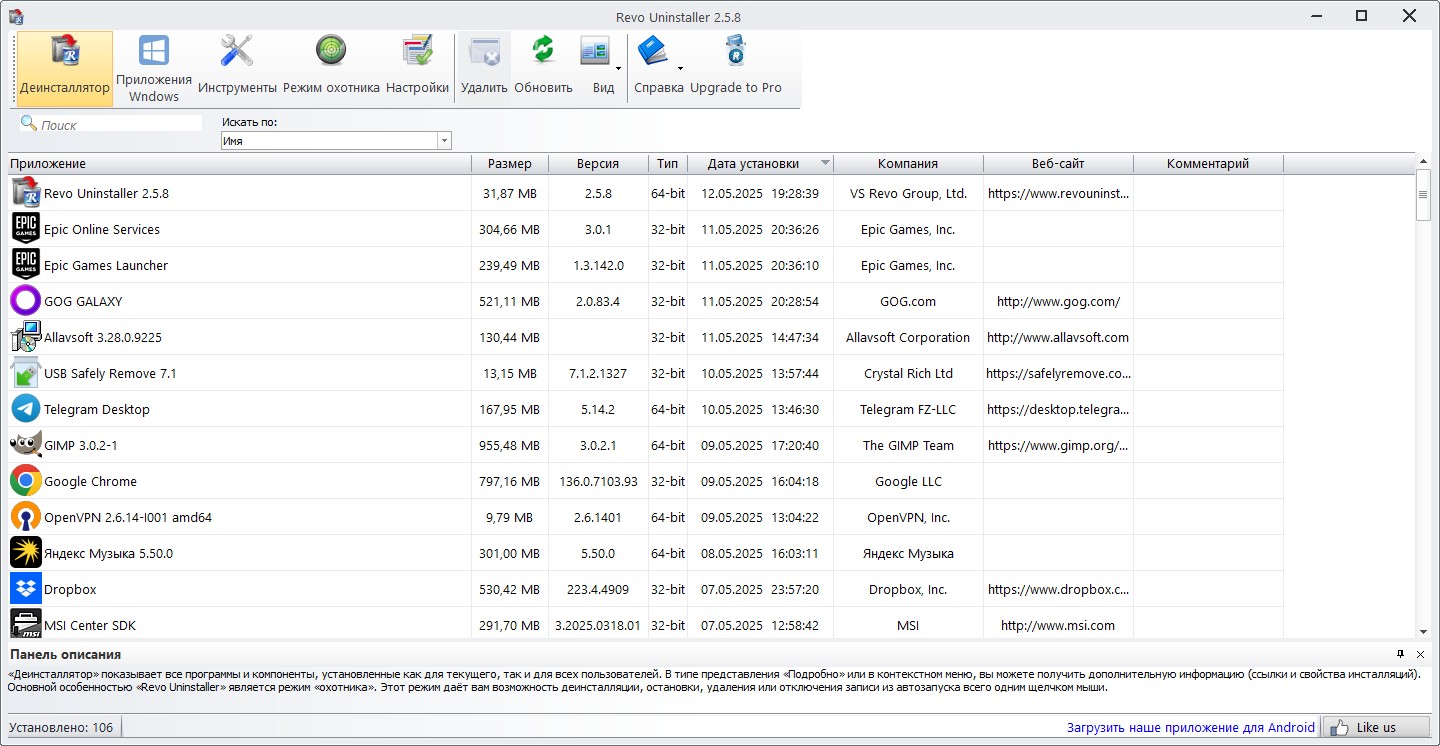Select the Dropbox program icon
Viewport: 1440px width, 746px height.
tap(26, 589)
